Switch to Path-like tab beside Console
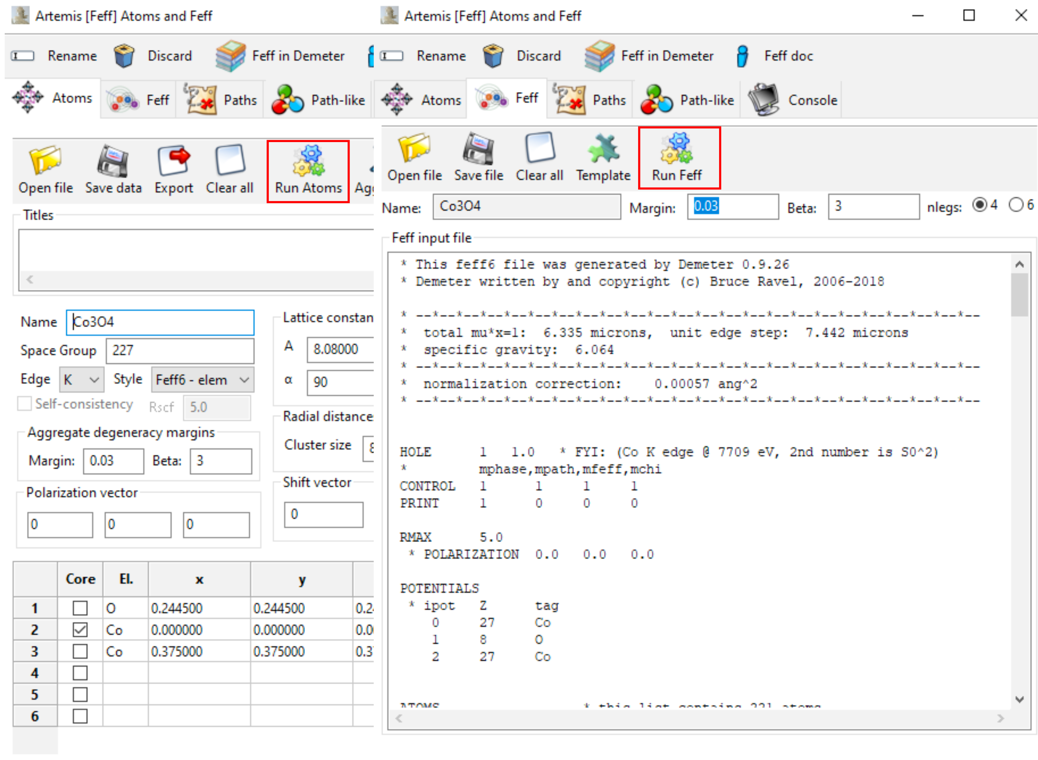 687,100
